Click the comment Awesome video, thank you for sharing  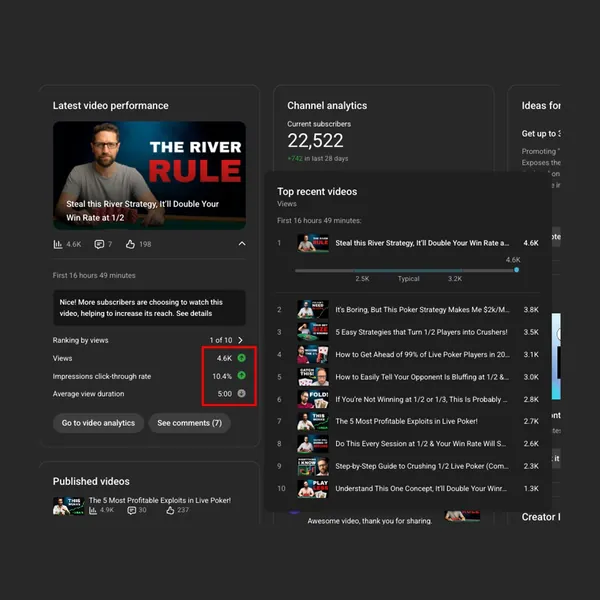(370, 520)
